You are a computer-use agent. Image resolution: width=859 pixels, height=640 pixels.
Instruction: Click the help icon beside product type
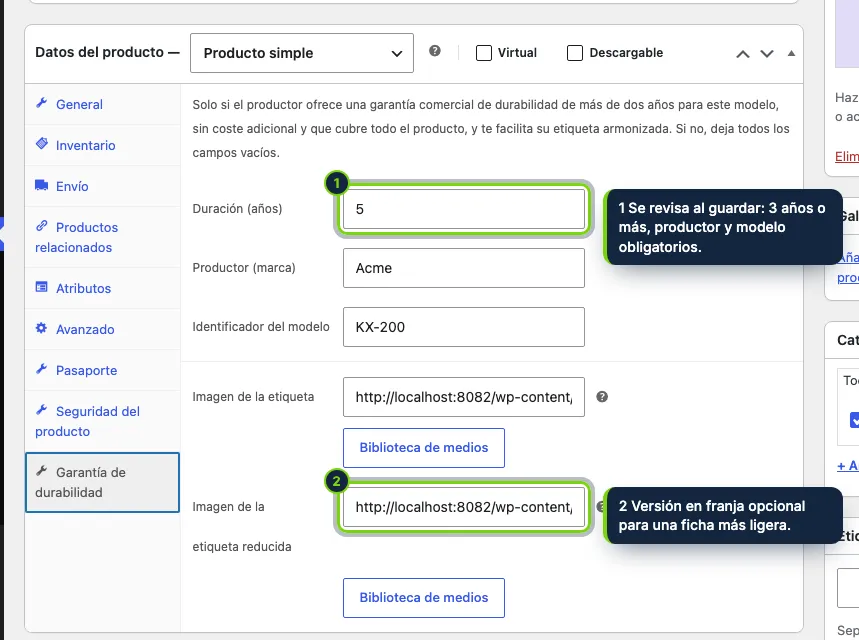434,51
